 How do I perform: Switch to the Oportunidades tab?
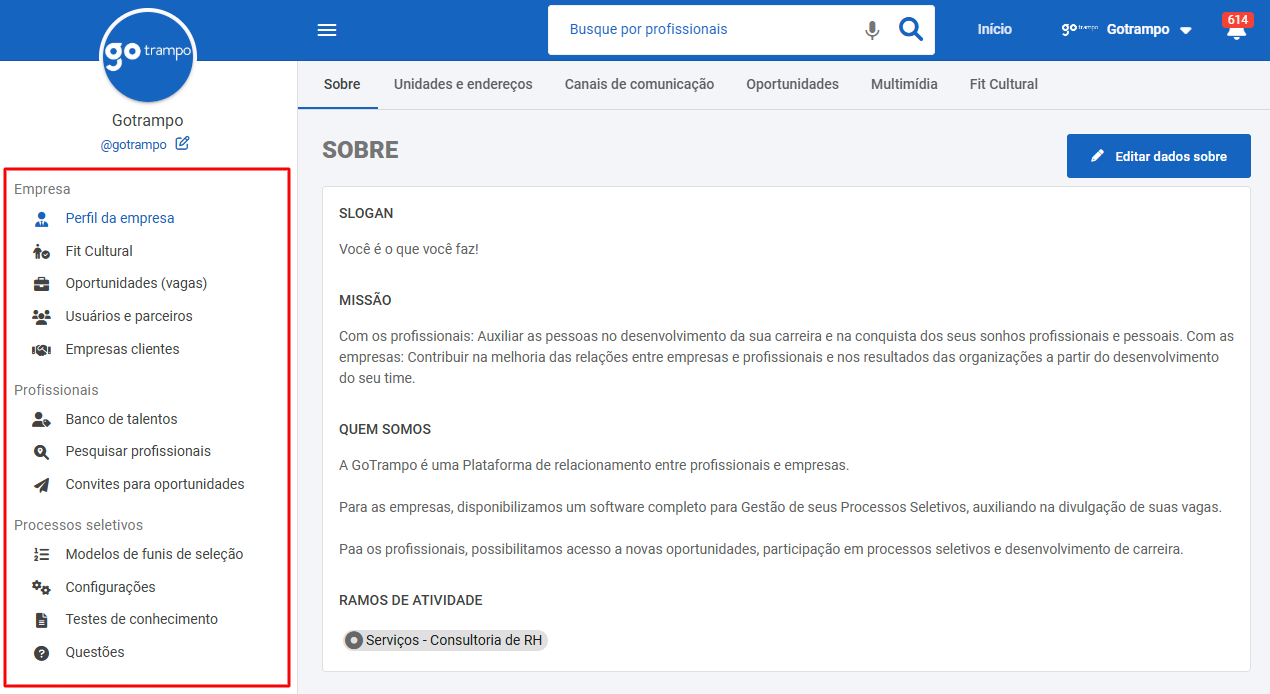[x=792, y=84]
